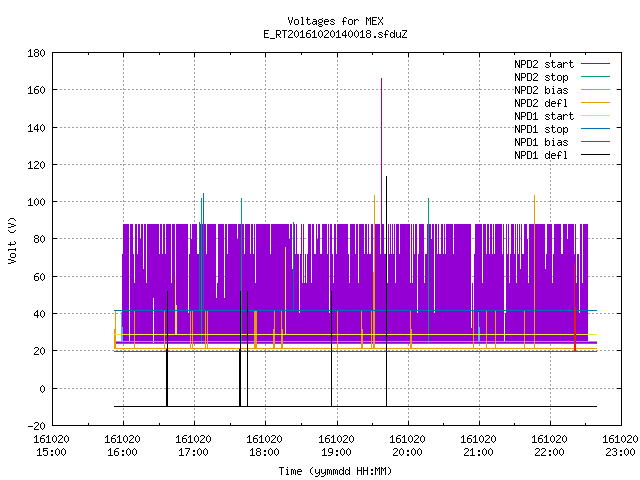
Task: Click the 'NPD1 stop' legend label
Action: tap(541, 129)
